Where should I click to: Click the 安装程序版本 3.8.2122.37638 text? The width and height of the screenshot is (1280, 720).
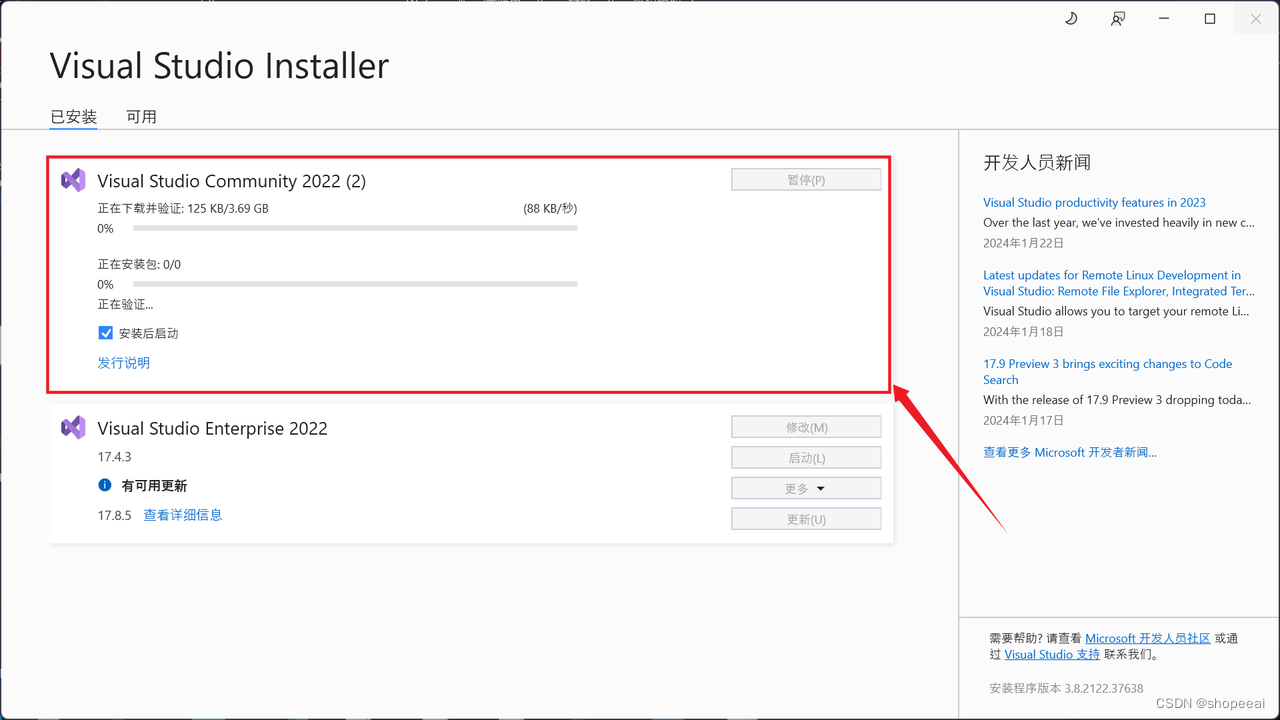pos(1066,688)
